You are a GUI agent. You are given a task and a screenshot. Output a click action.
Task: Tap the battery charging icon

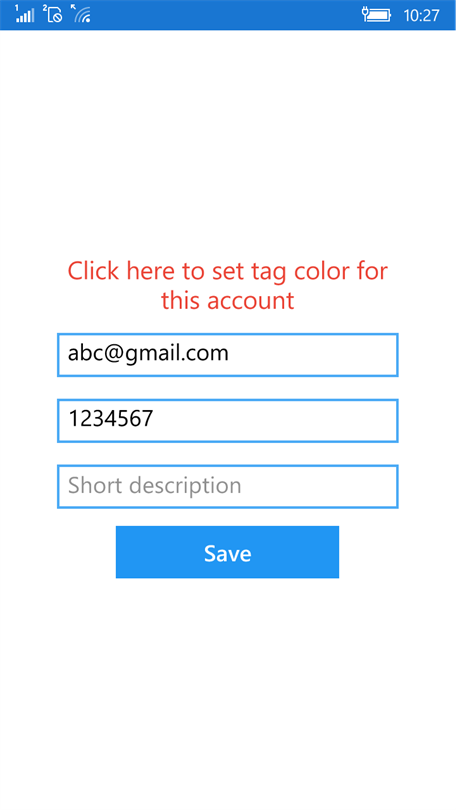pos(376,14)
